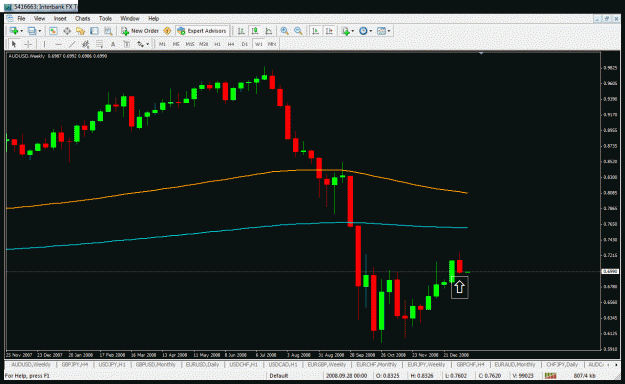Switch to GBPJPY,H4 chart tab
625x384 pixels.
pyautogui.click(x=75, y=364)
